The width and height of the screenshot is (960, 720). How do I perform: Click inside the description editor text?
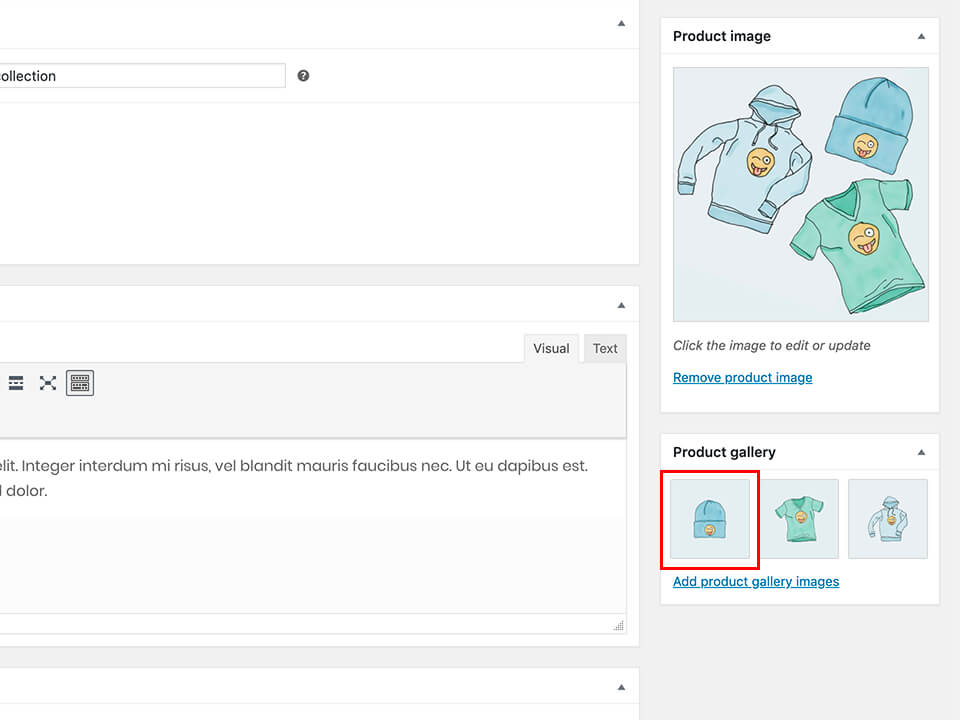294,478
